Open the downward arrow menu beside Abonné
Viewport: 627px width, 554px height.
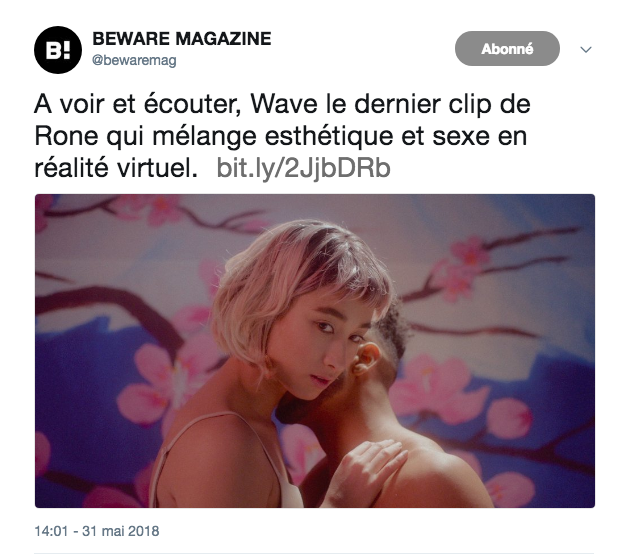click(586, 49)
